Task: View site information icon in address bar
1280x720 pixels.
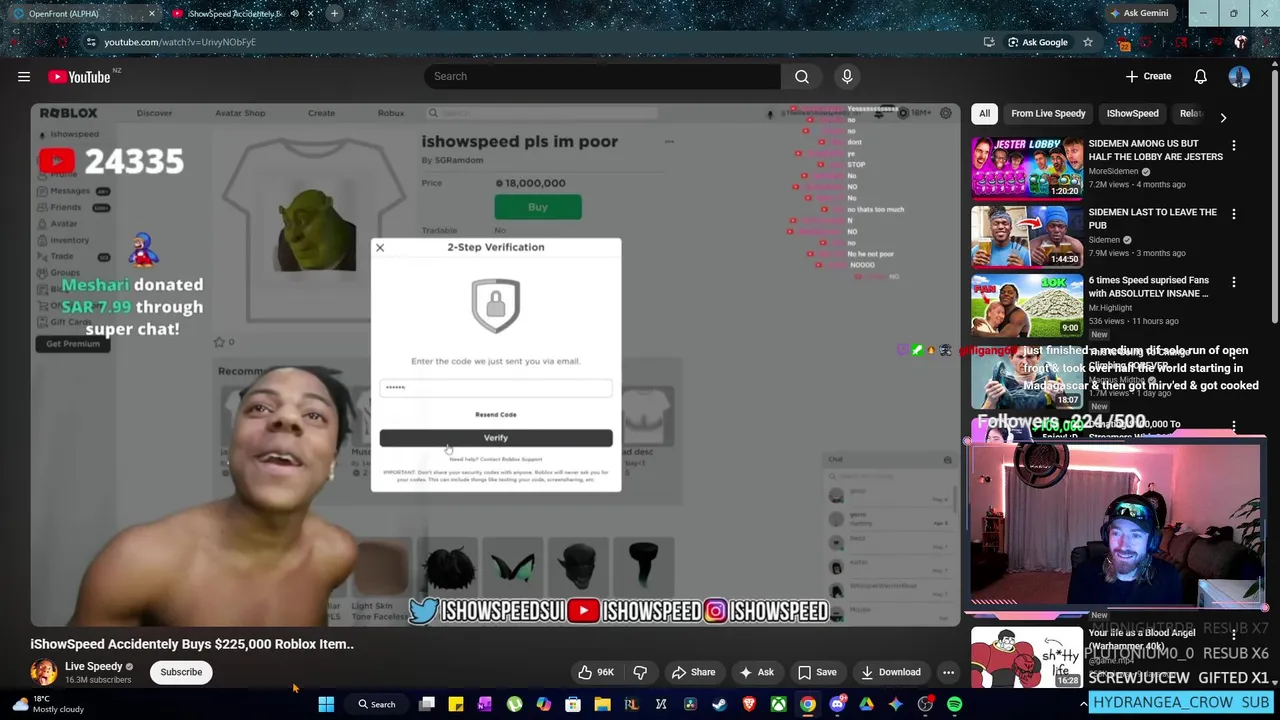Action: (x=91, y=42)
